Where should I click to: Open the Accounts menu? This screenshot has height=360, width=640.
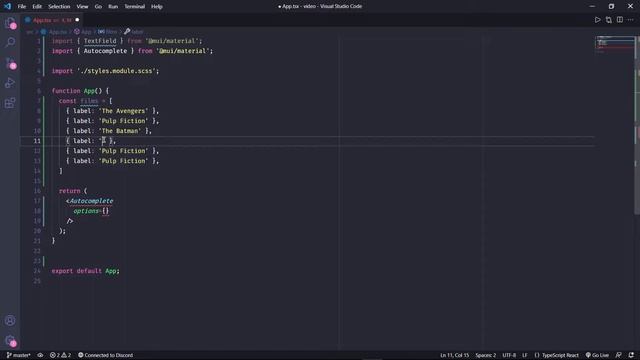point(10,321)
